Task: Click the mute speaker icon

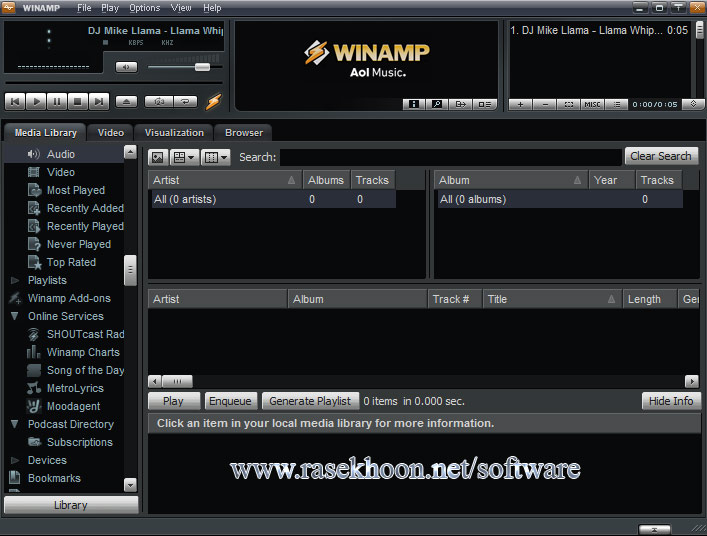Action: [126, 67]
